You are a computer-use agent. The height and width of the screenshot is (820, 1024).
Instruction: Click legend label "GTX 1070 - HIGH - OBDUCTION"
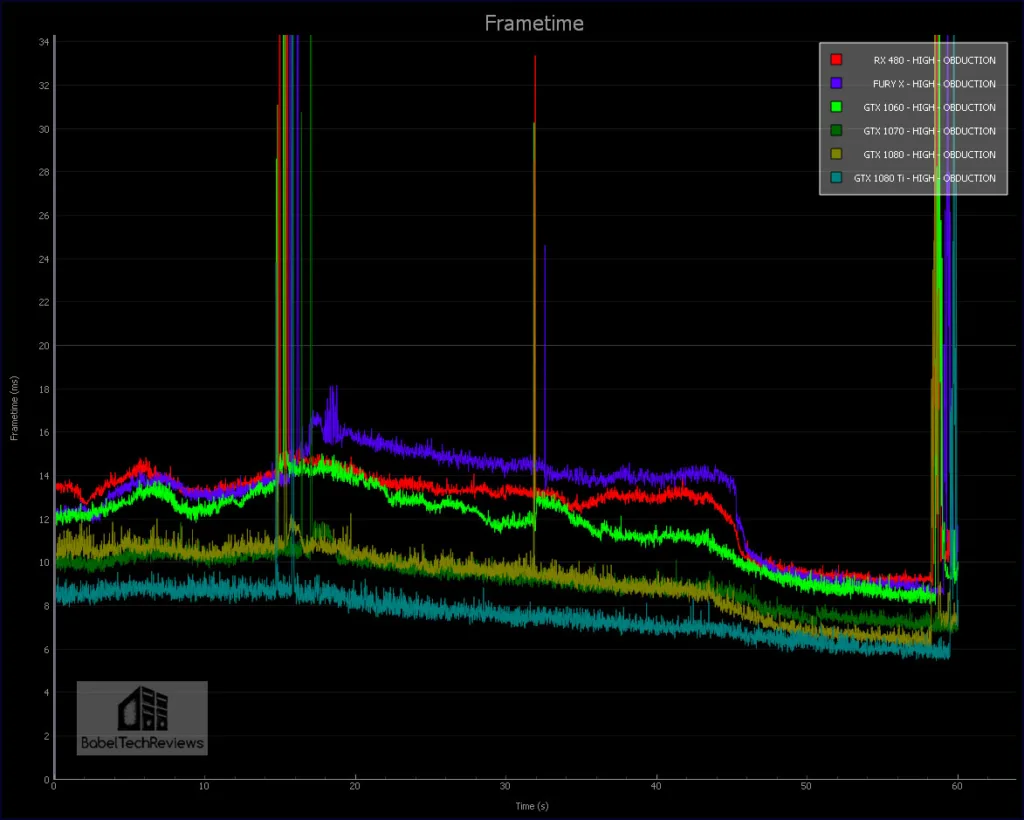point(929,131)
